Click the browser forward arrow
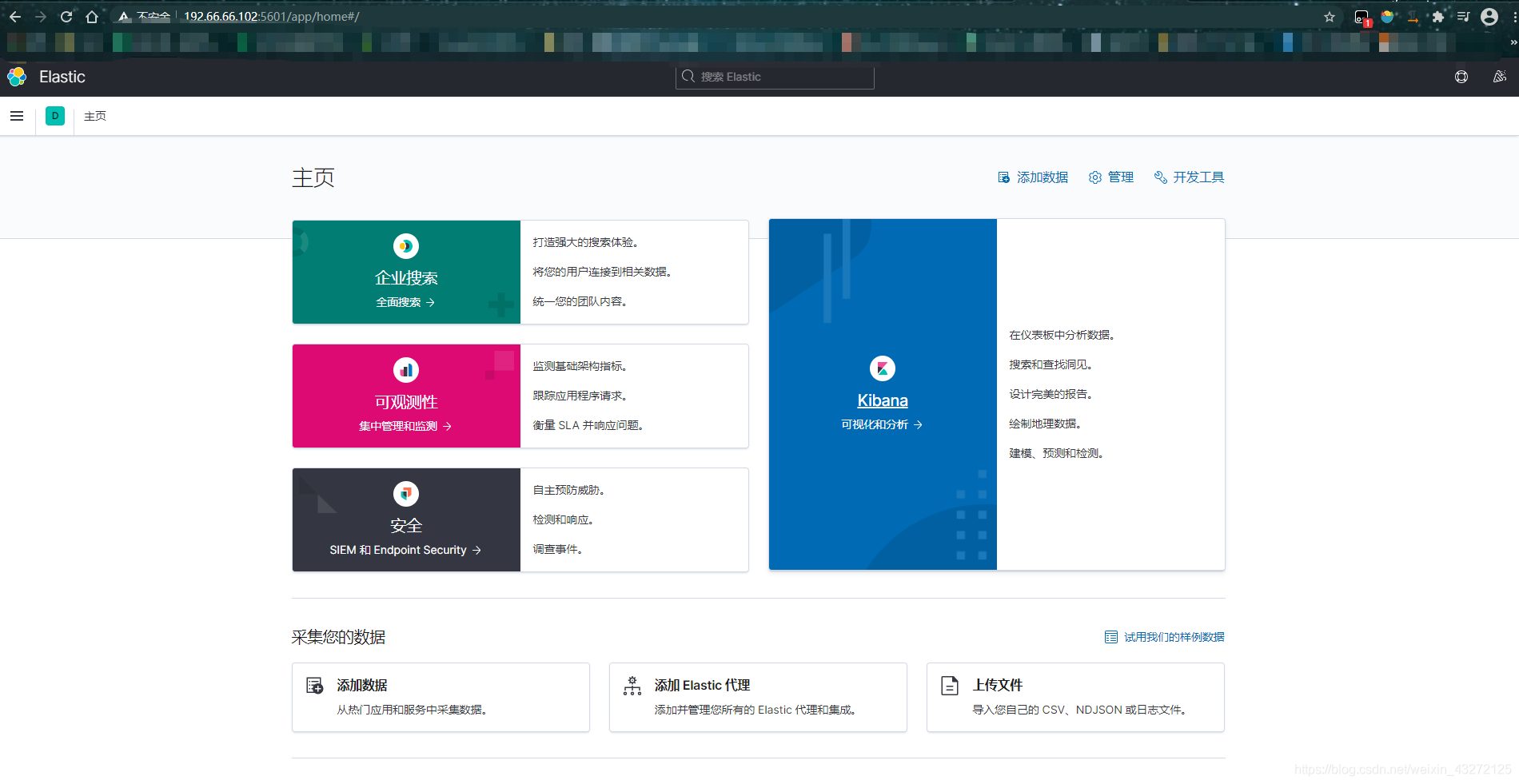This screenshot has height=784, width=1519. pyautogui.click(x=41, y=16)
